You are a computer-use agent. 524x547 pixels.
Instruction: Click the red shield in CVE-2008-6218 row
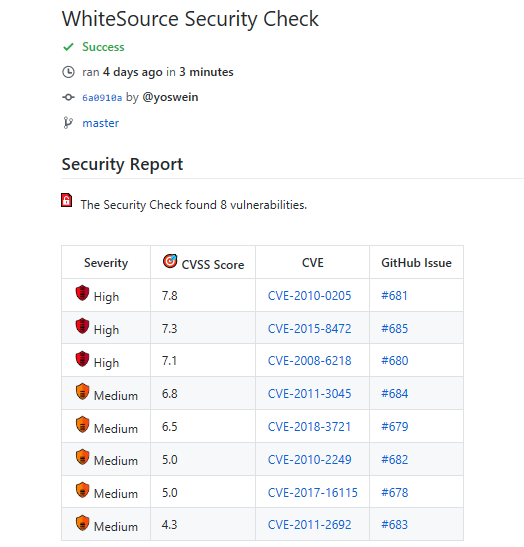pos(82,359)
